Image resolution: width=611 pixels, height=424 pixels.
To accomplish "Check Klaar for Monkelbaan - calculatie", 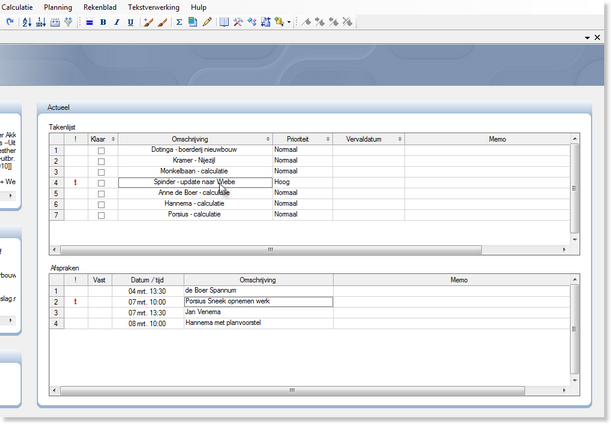I will click(x=101, y=172).
